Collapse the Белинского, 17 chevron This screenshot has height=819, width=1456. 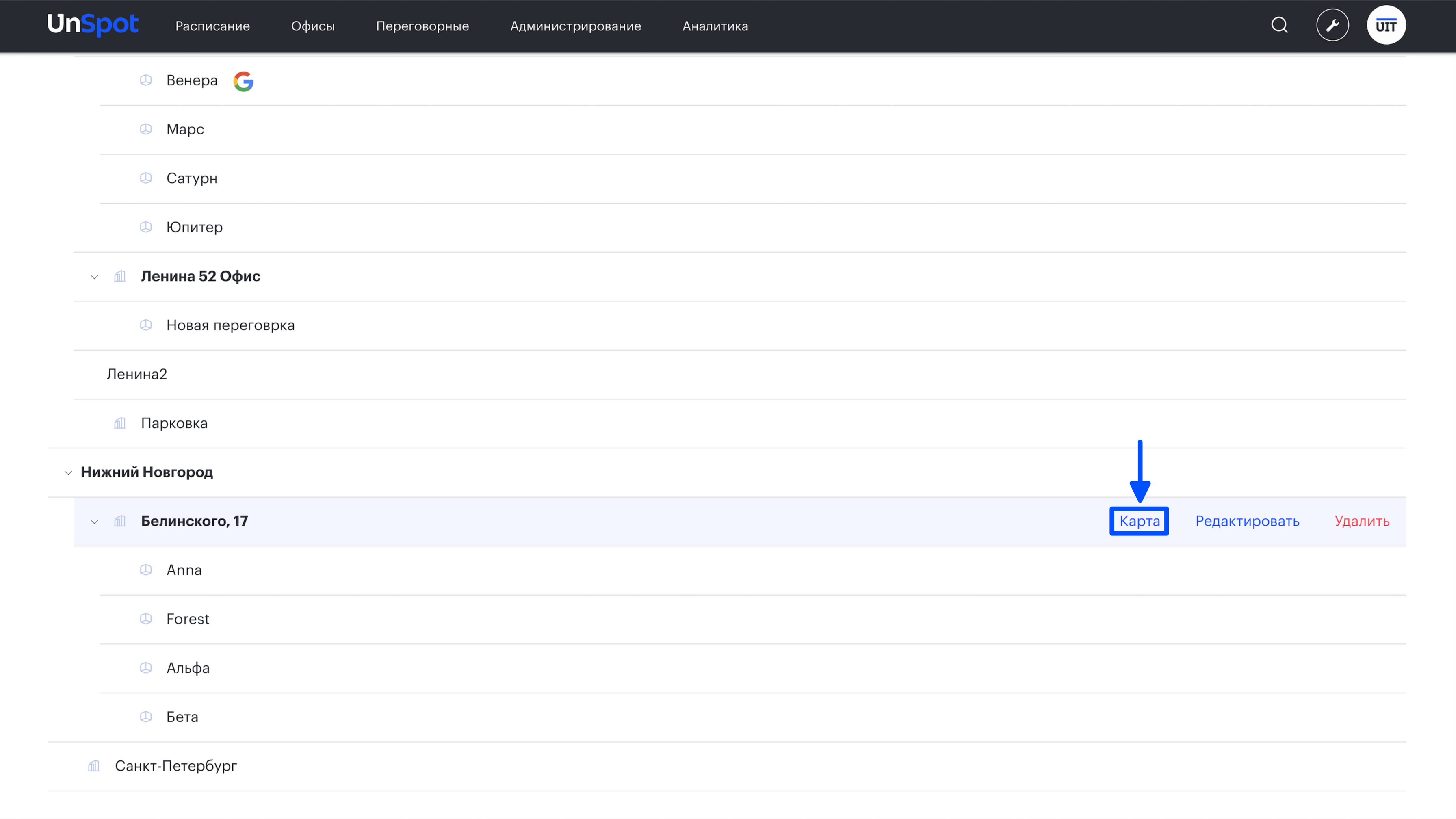[94, 522]
